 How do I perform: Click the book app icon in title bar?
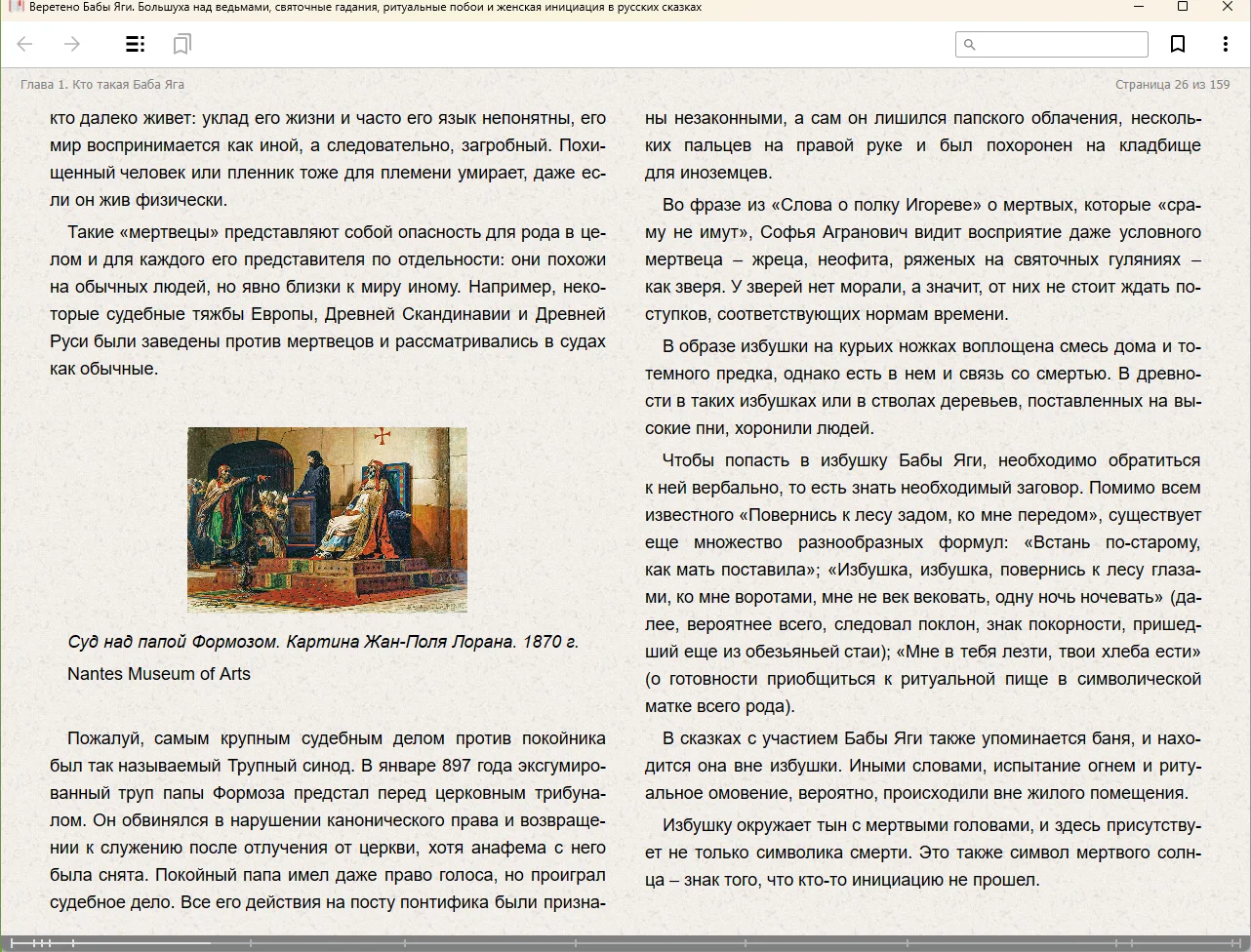click(x=15, y=7)
